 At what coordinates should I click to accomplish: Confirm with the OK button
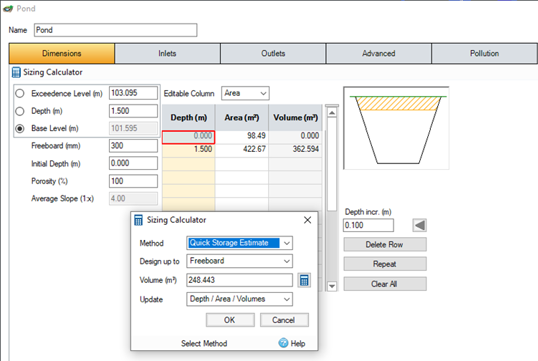point(230,320)
